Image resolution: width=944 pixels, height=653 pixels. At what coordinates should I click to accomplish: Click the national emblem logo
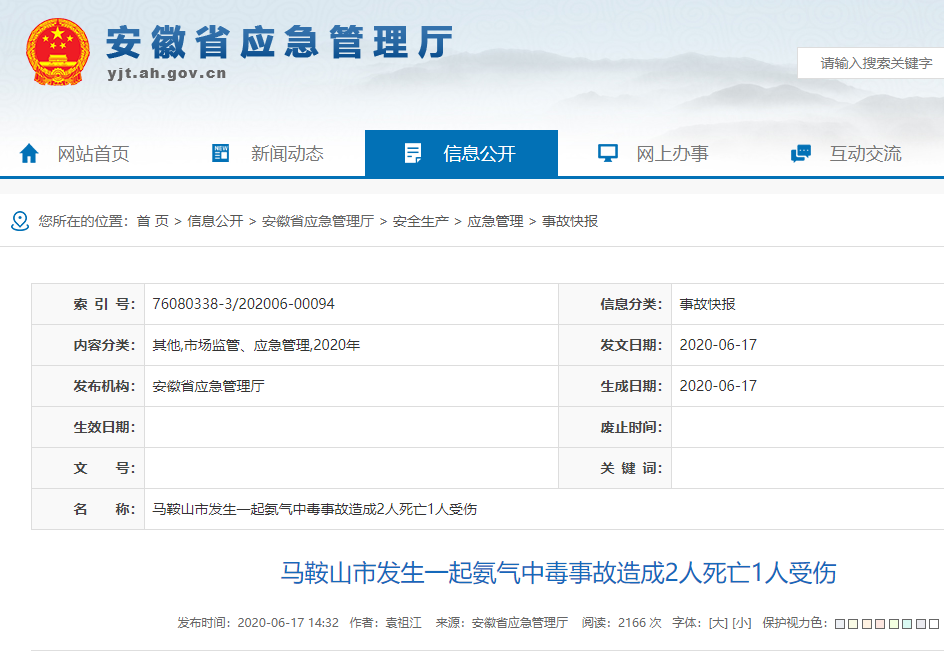tap(57, 52)
